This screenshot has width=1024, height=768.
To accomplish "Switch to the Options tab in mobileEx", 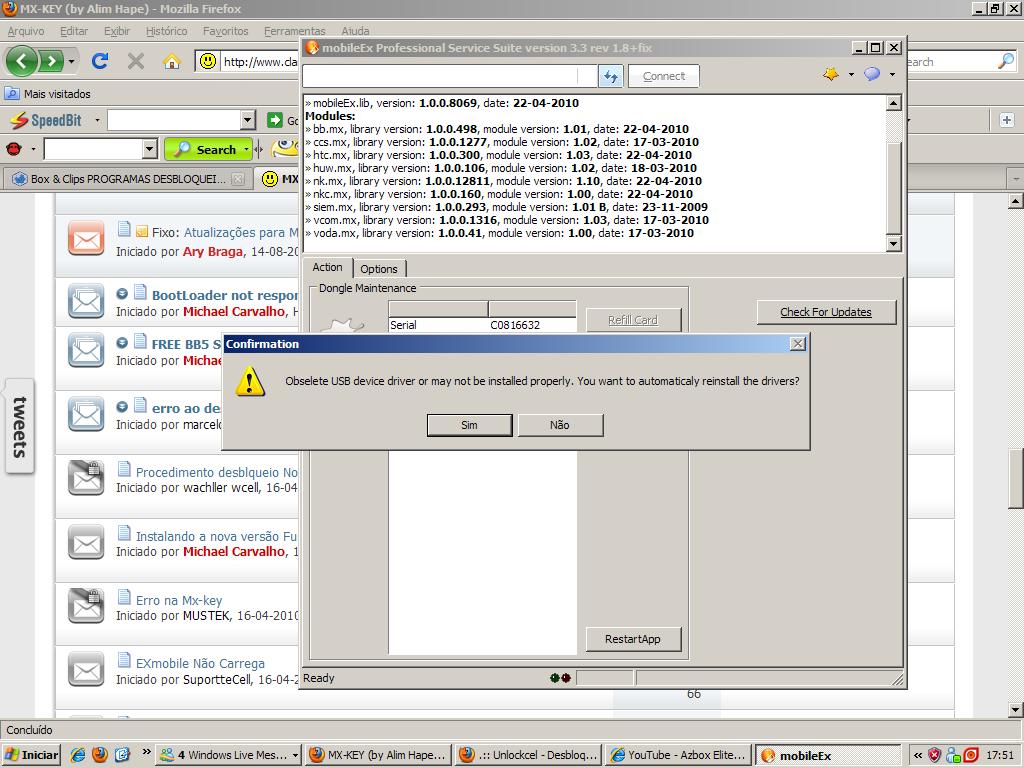I will point(379,269).
